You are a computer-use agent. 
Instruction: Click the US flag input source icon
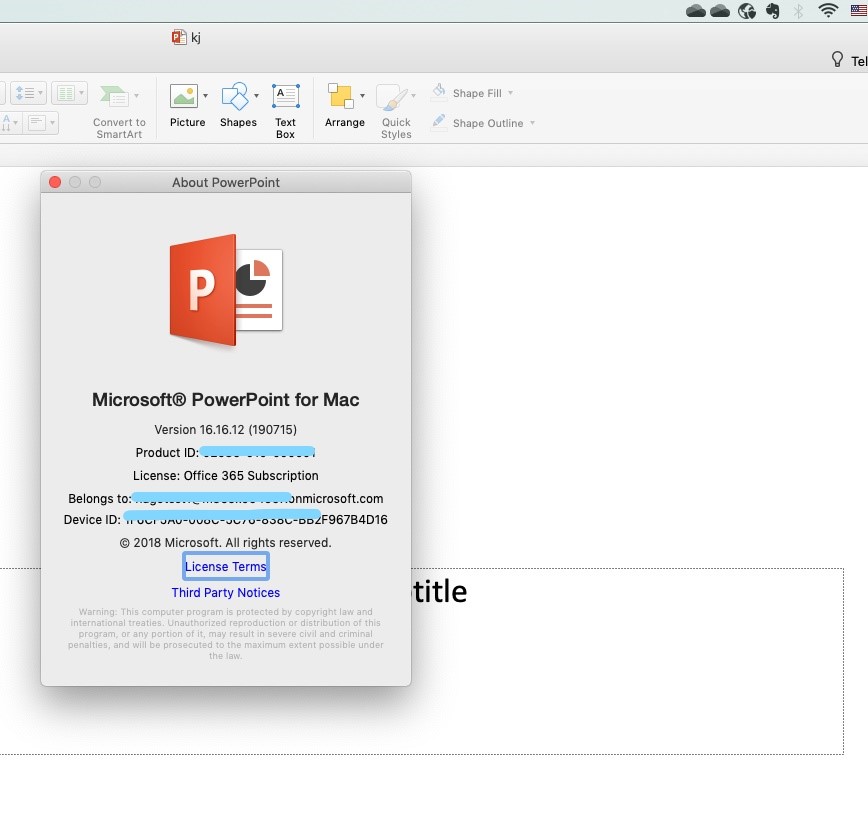pyautogui.click(x=859, y=10)
